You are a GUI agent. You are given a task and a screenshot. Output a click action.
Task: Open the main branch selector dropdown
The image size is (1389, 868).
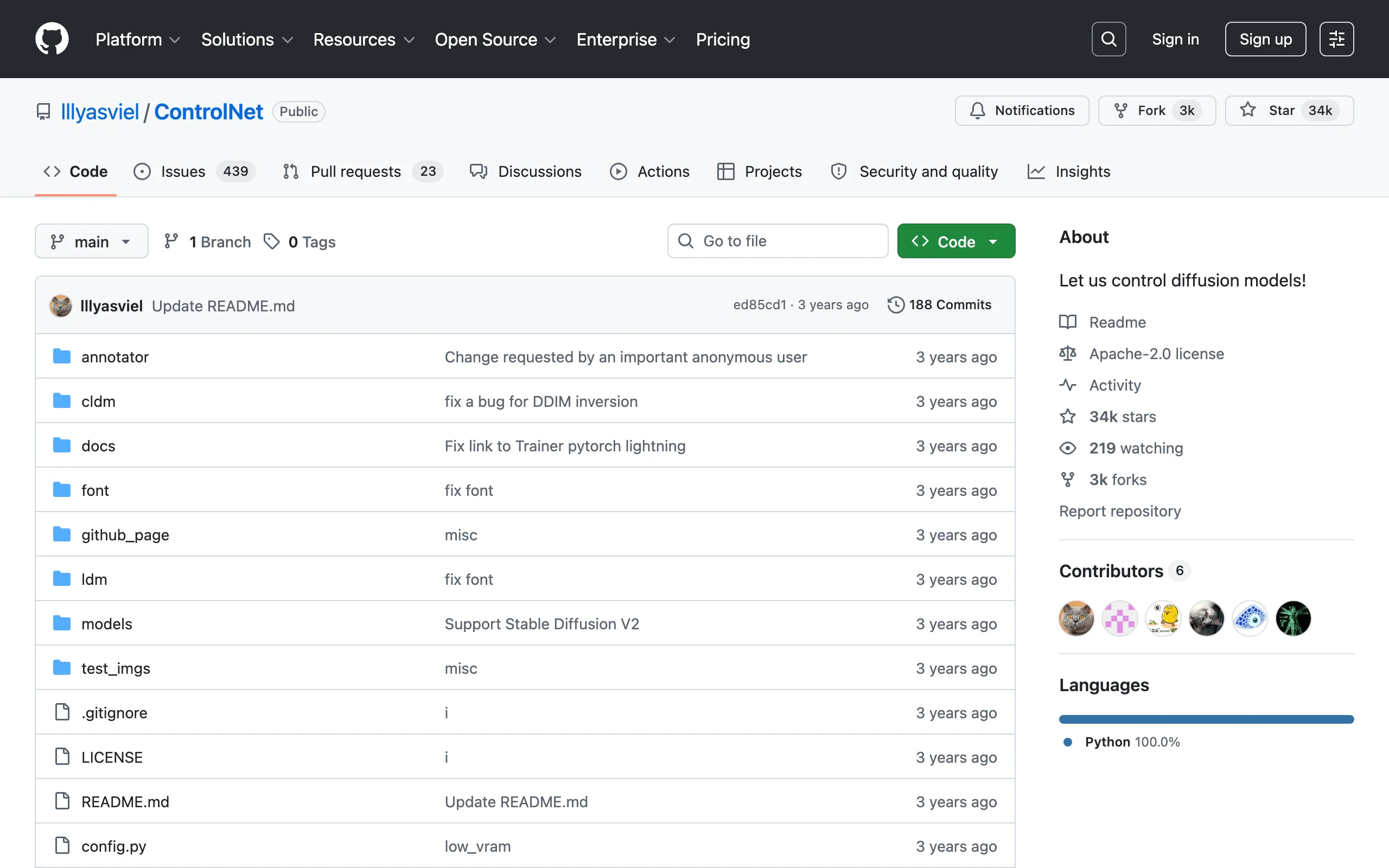coord(91,241)
